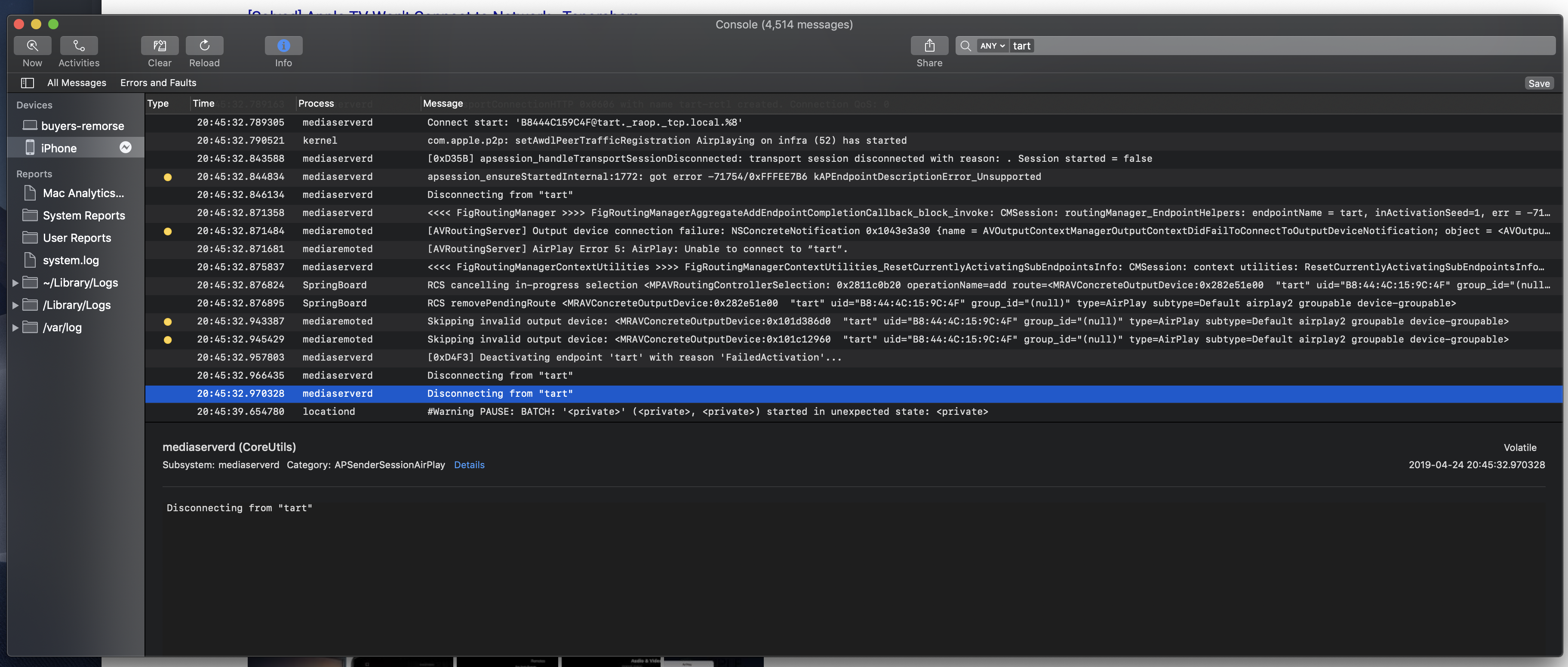Viewport: 1568px width, 667px height.
Task: Select the RCS removePendingRoute row
Action: pyautogui.click(x=853, y=303)
